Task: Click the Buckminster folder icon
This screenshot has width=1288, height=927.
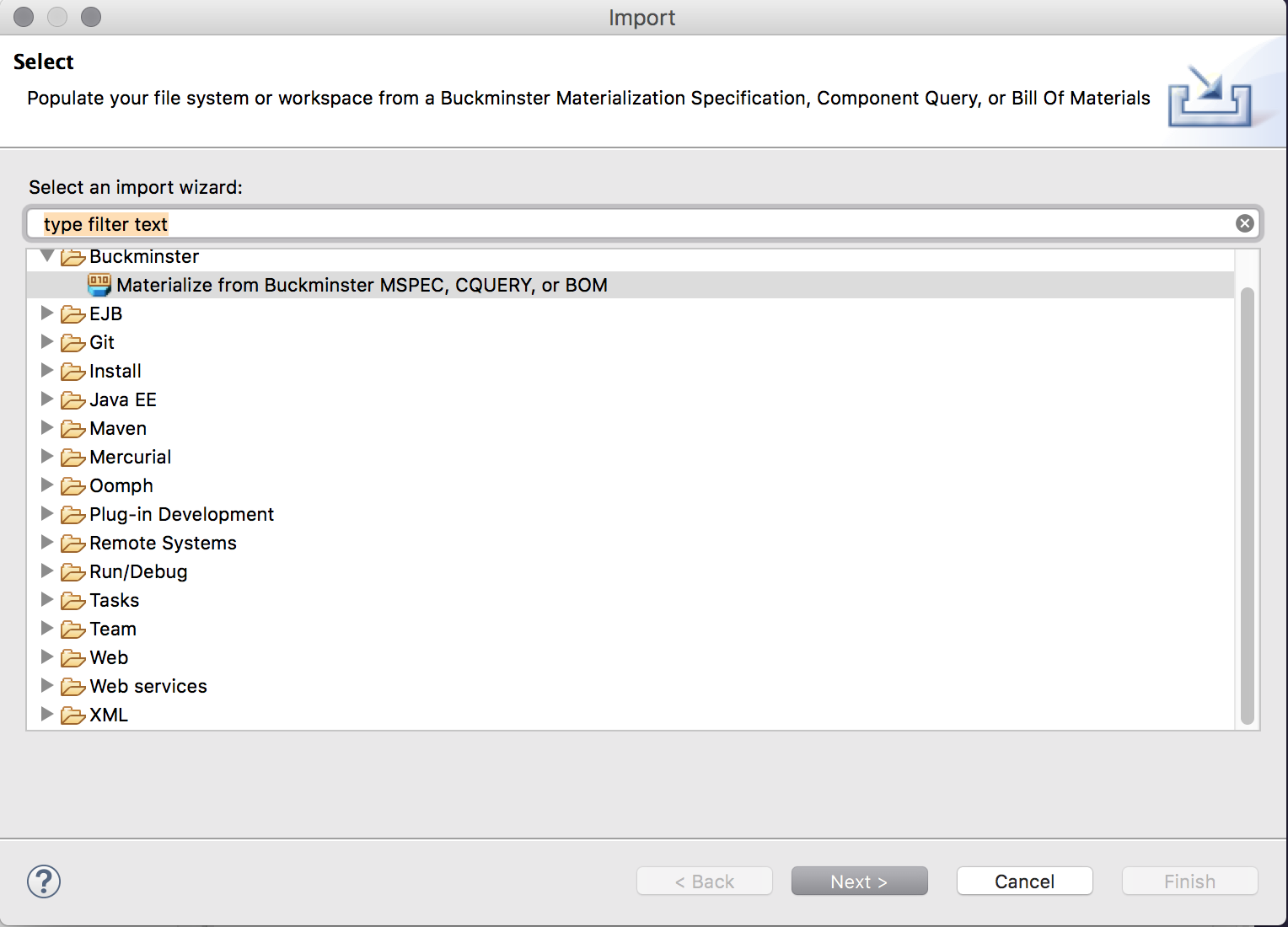Action: pos(73,257)
